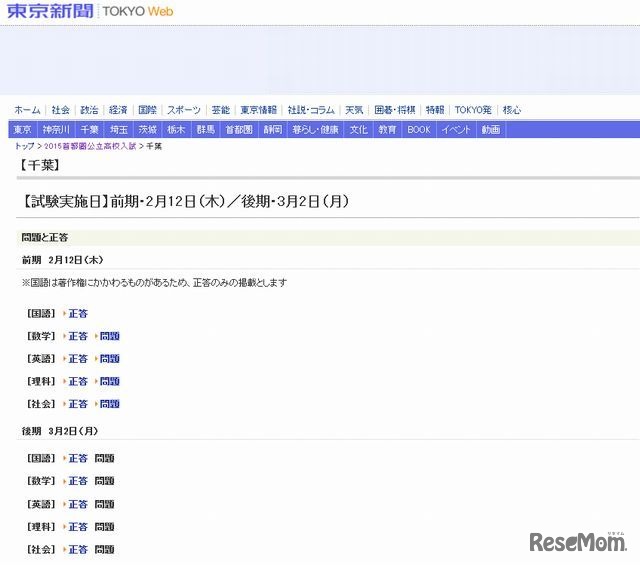Select the 神奈川 regional tab
The height and width of the screenshot is (565, 640).
[x=56, y=130]
